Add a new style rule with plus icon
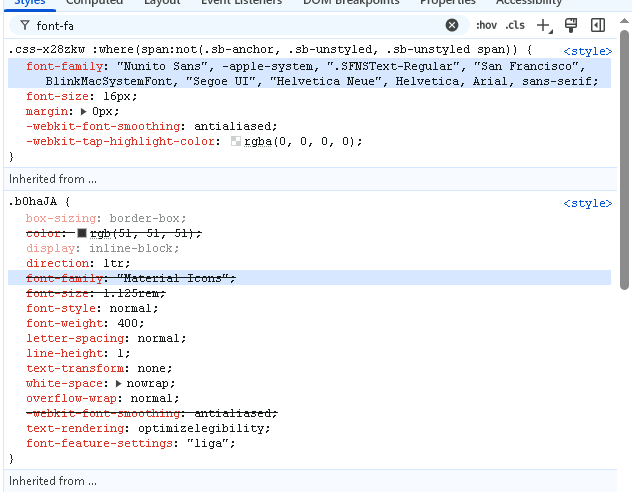 545,25
